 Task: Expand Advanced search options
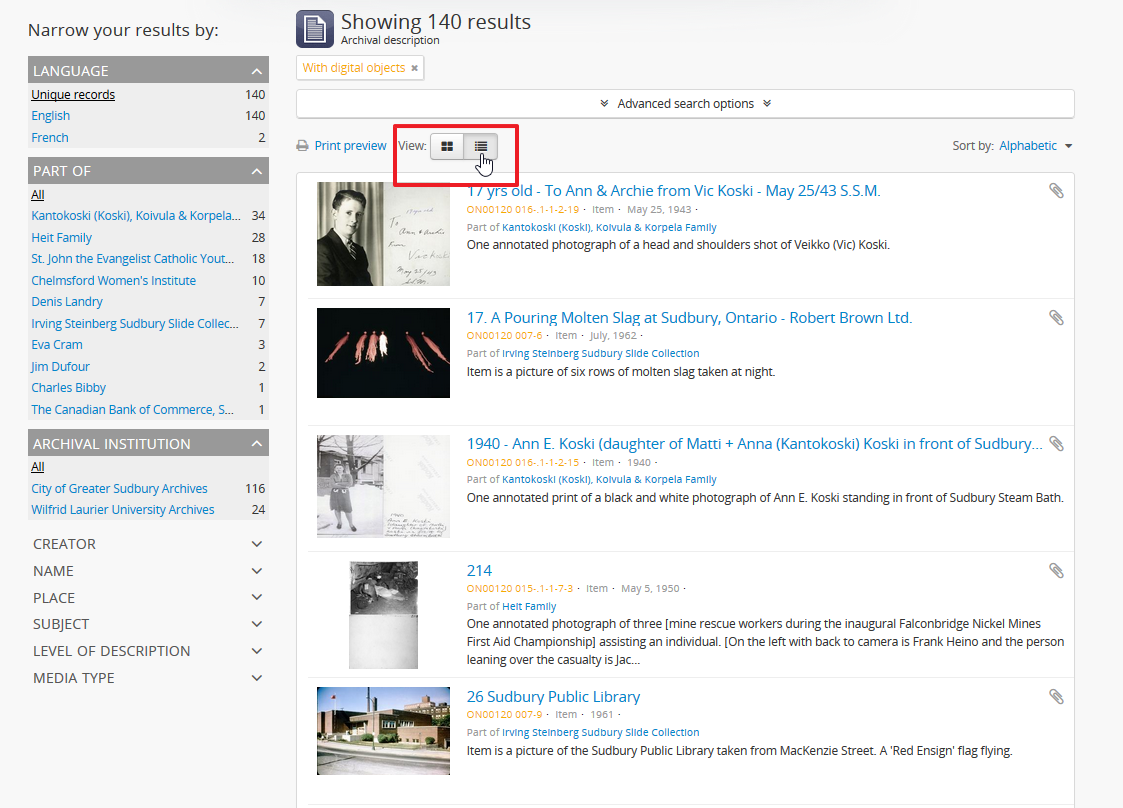pyautogui.click(x=685, y=104)
